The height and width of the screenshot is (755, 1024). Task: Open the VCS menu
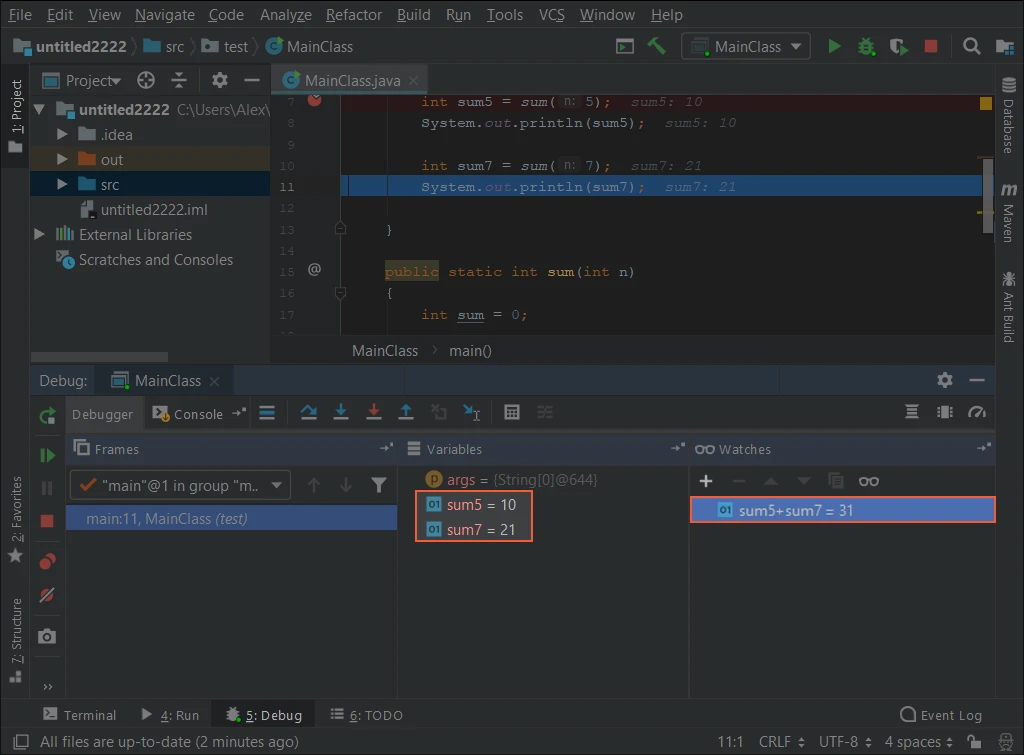pyautogui.click(x=551, y=14)
